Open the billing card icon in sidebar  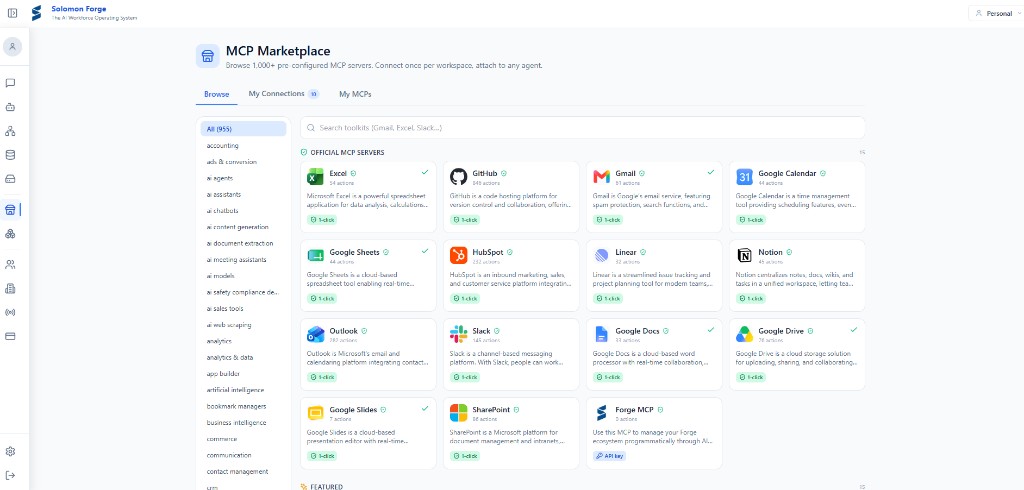(10, 336)
